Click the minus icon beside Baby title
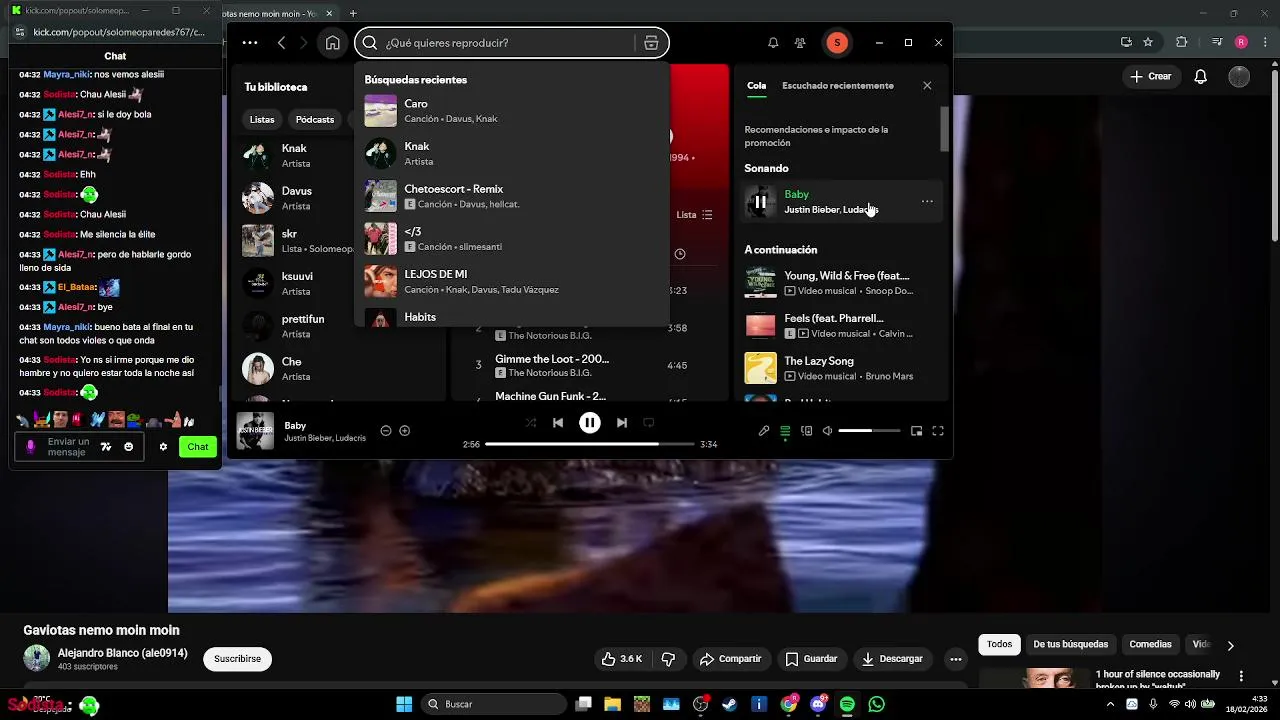This screenshot has height=720, width=1280. coord(386,431)
